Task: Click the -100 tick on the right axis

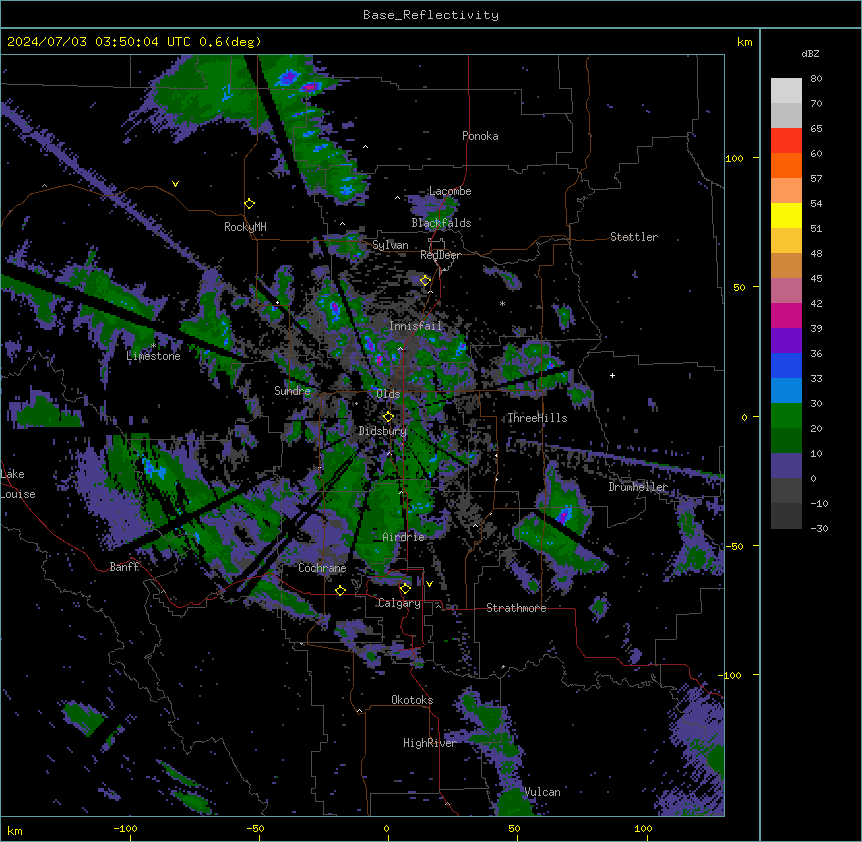Action: 731,675
